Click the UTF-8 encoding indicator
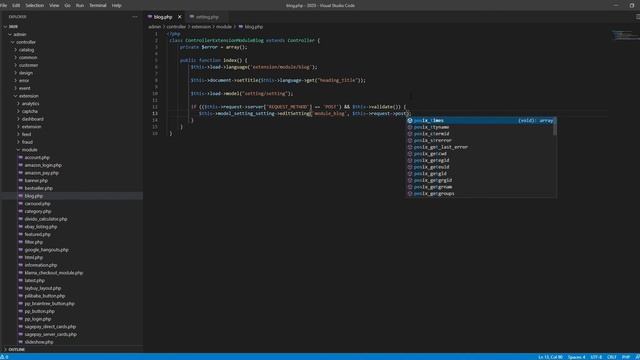This screenshot has height=360, width=640. (596, 357)
